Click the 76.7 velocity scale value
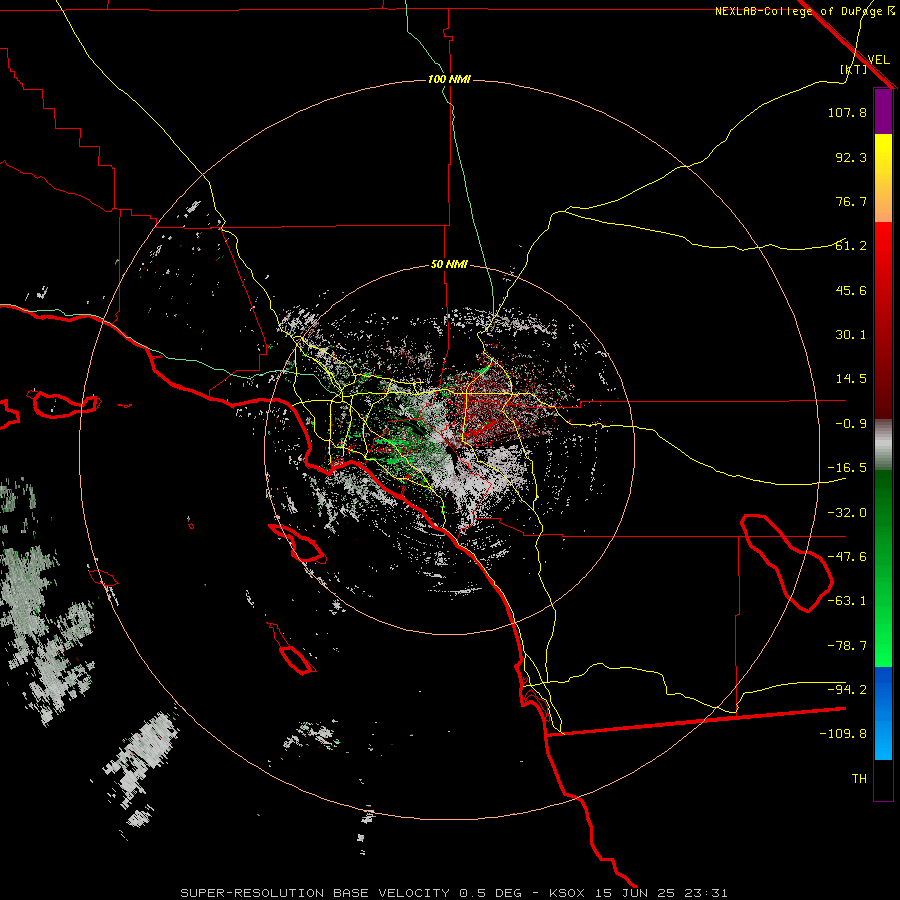Screen dimensions: 900x900 point(851,201)
